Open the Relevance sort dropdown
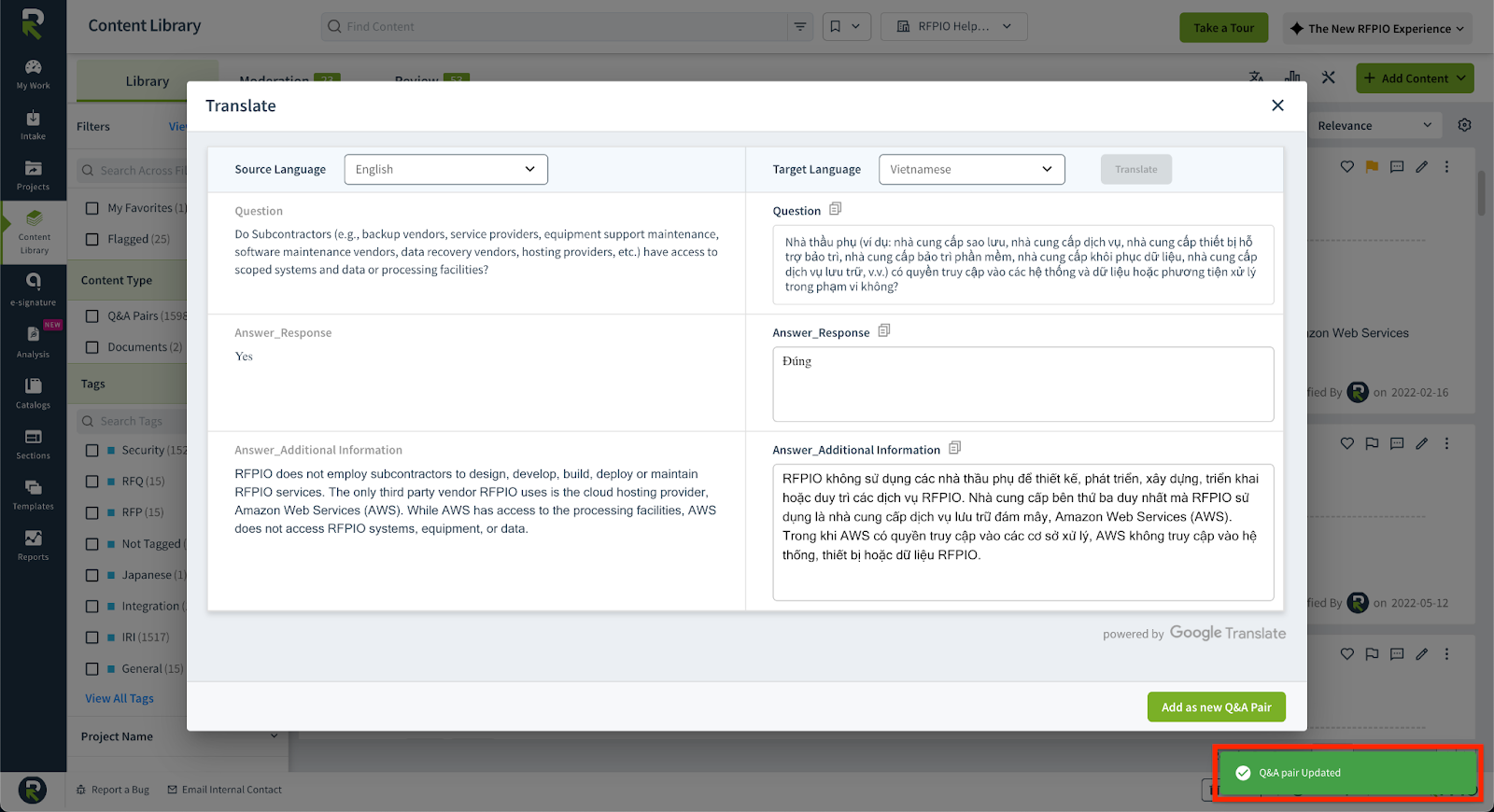Image resolution: width=1494 pixels, height=812 pixels. [x=1374, y=125]
